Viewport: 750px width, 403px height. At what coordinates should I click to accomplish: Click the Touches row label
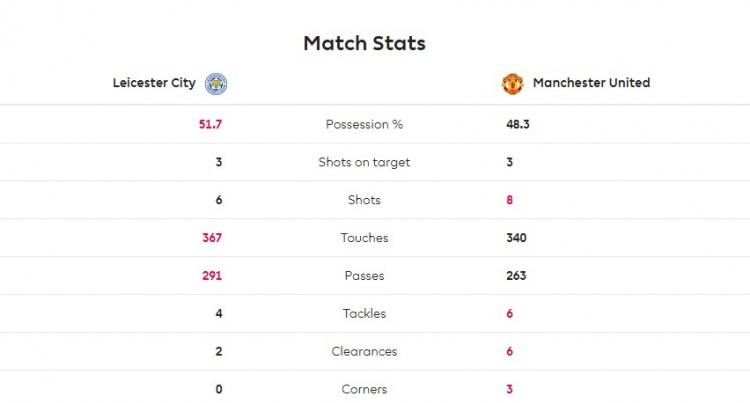(364, 238)
